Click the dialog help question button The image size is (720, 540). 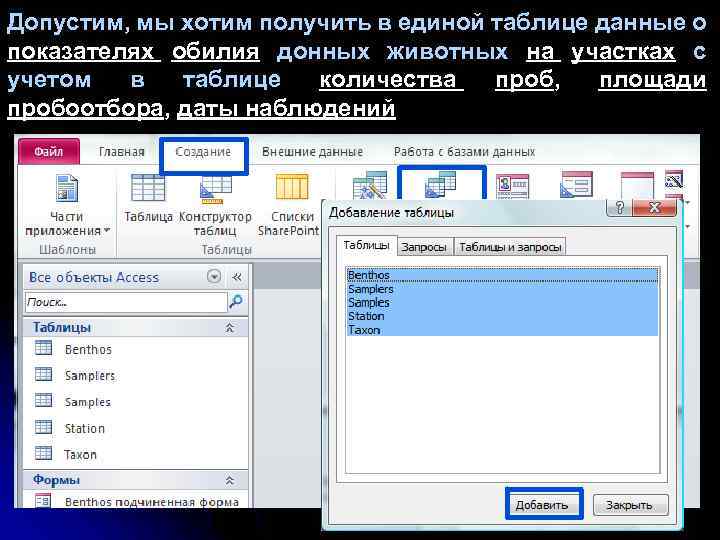pos(619,208)
